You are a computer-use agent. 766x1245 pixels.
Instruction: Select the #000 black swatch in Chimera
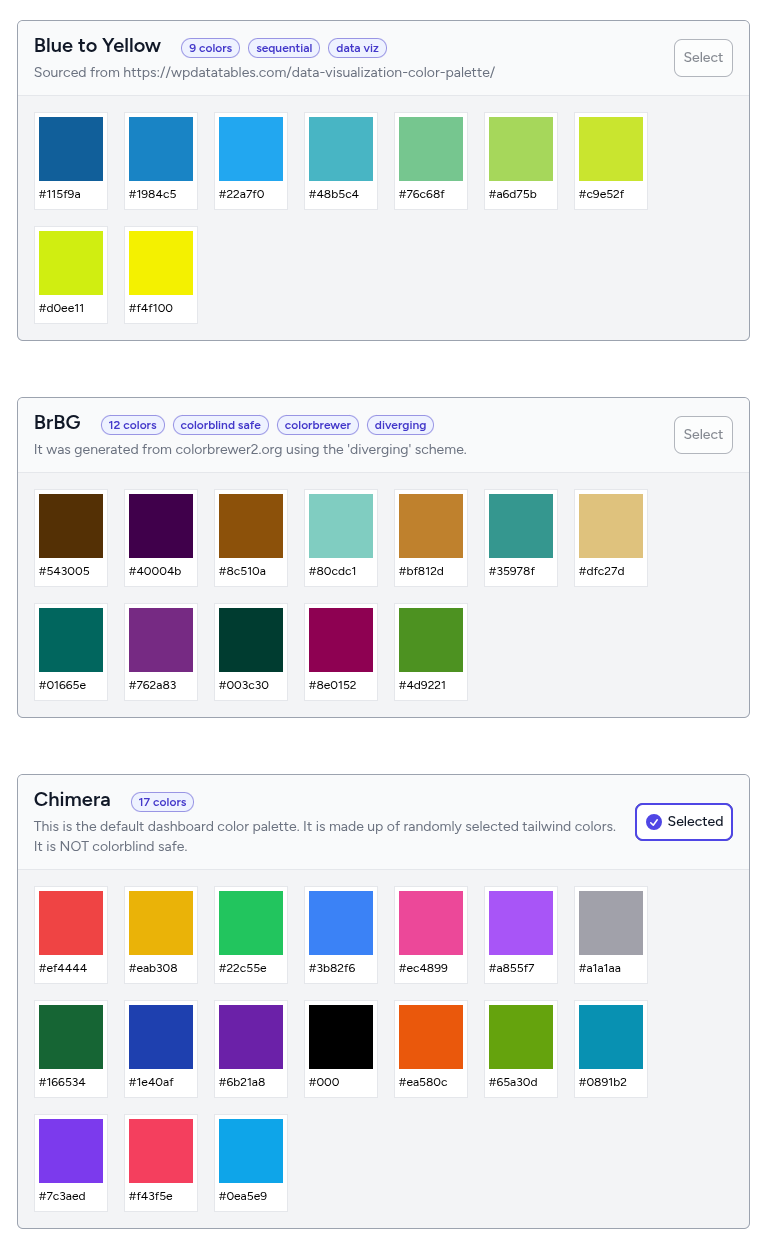click(340, 1035)
